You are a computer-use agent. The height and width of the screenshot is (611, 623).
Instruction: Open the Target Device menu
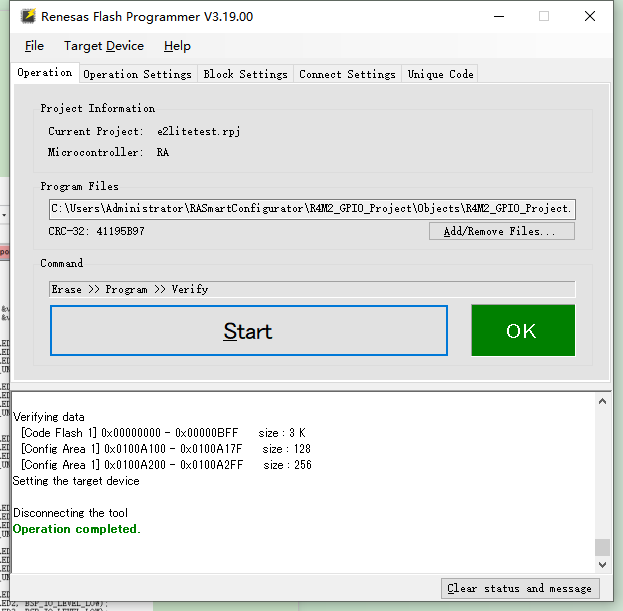click(x=104, y=46)
